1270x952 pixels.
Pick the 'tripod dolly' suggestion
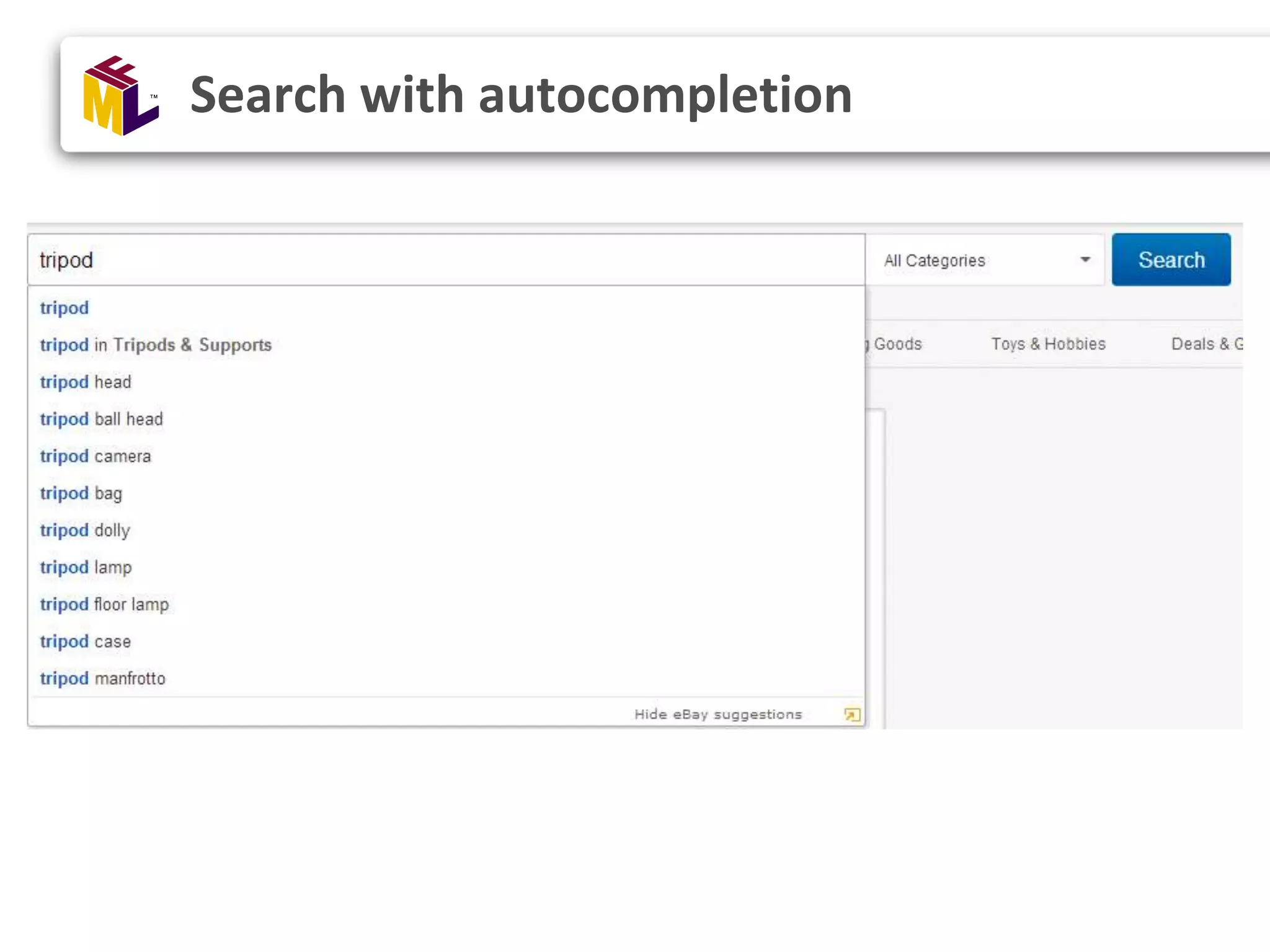[85, 531]
